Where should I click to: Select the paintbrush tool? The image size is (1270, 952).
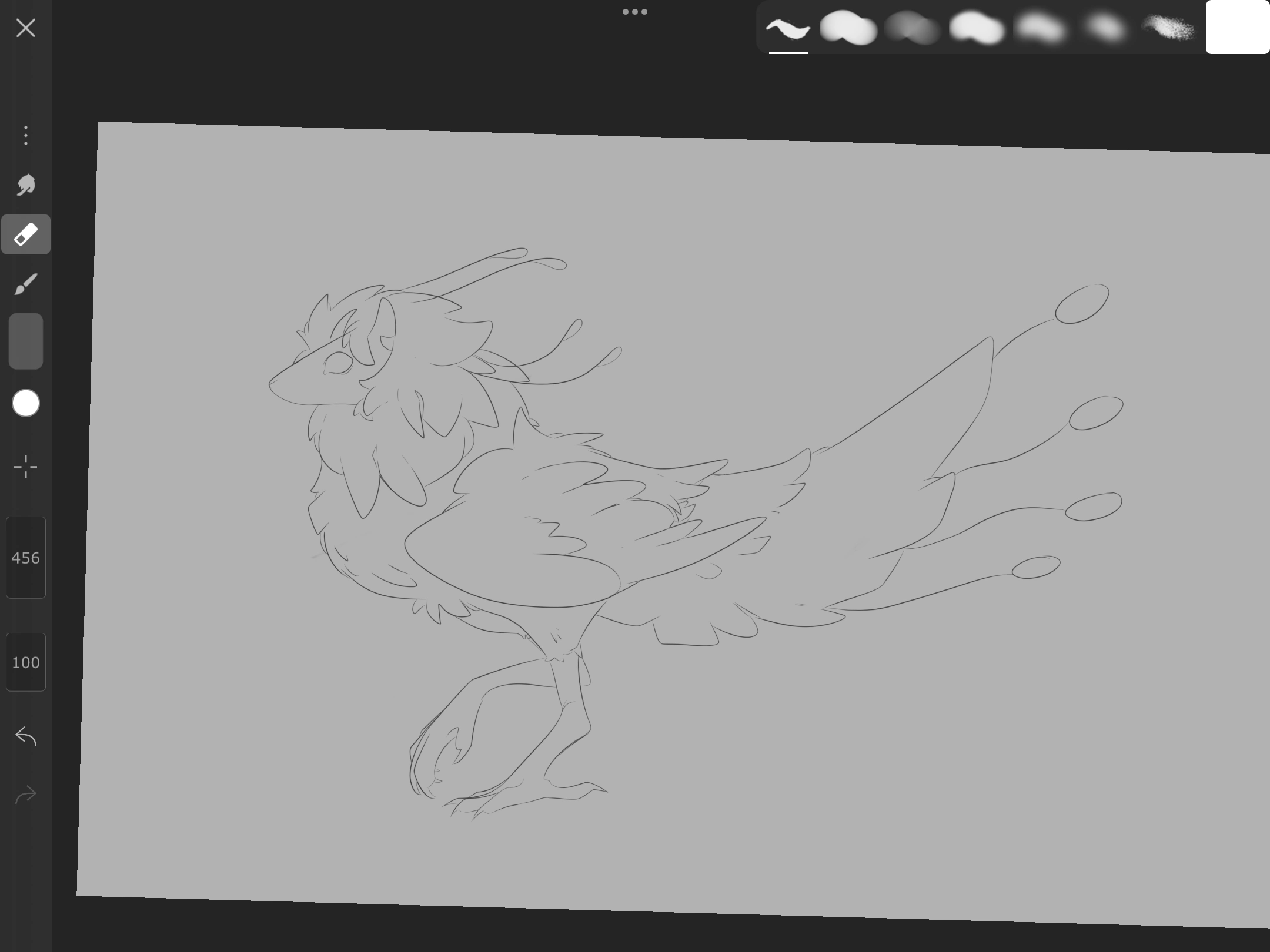point(25,284)
